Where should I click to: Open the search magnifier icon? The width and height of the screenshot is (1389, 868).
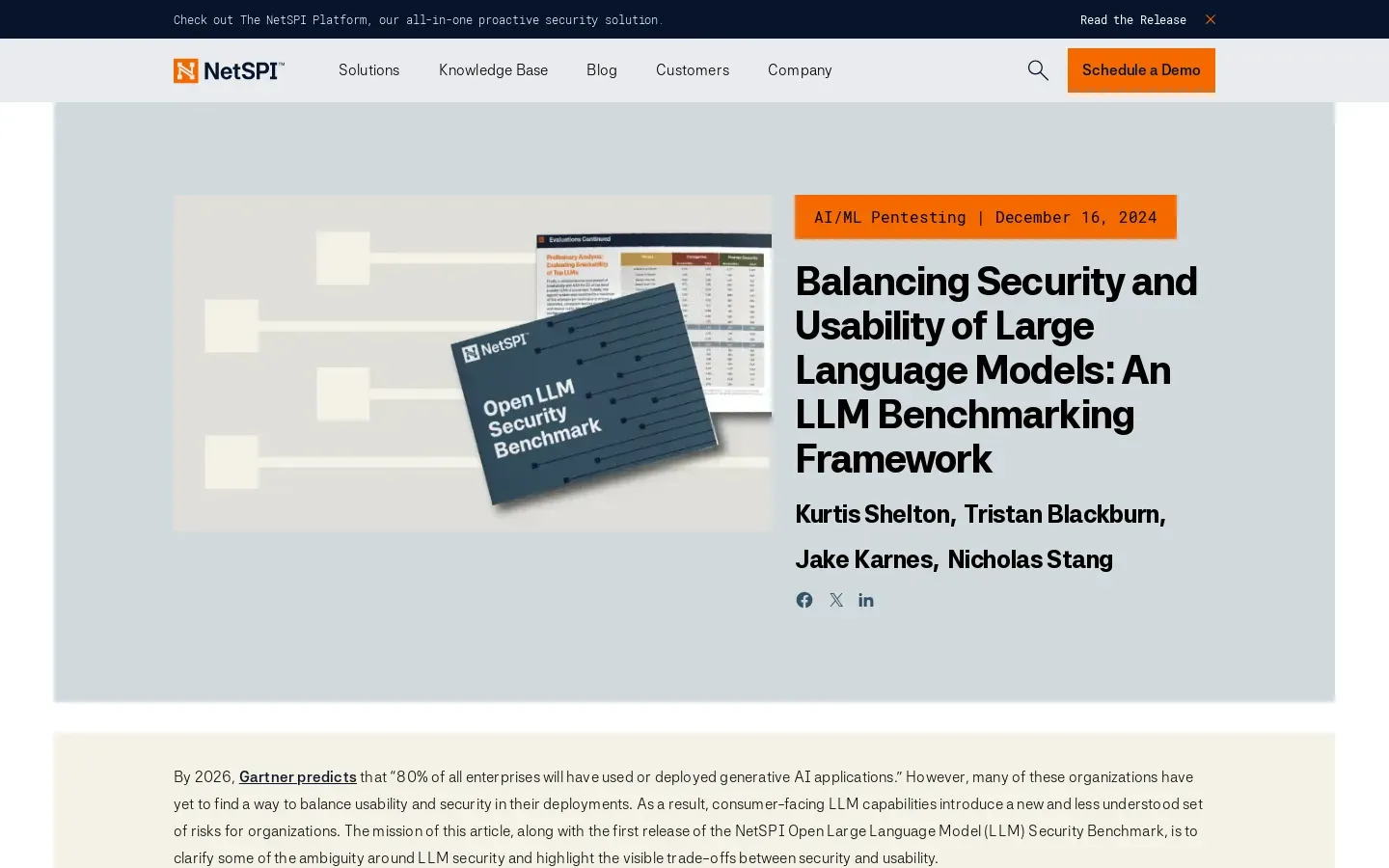(1038, 70)
